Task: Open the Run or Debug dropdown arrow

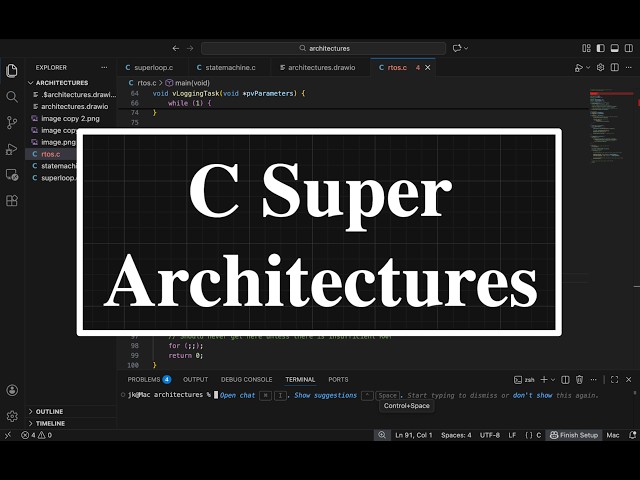Action: click(x=588, y=68)
